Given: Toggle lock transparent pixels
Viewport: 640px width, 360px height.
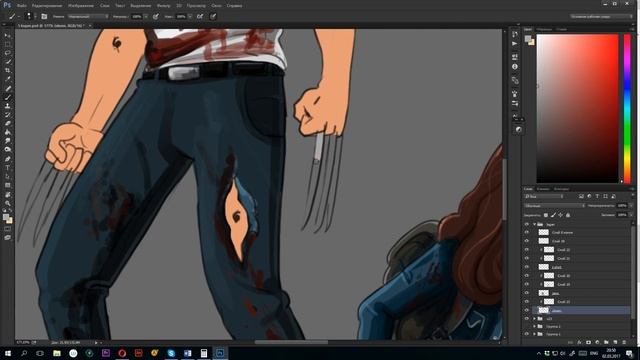Looking at the screenshot, I should click(546, 215).
